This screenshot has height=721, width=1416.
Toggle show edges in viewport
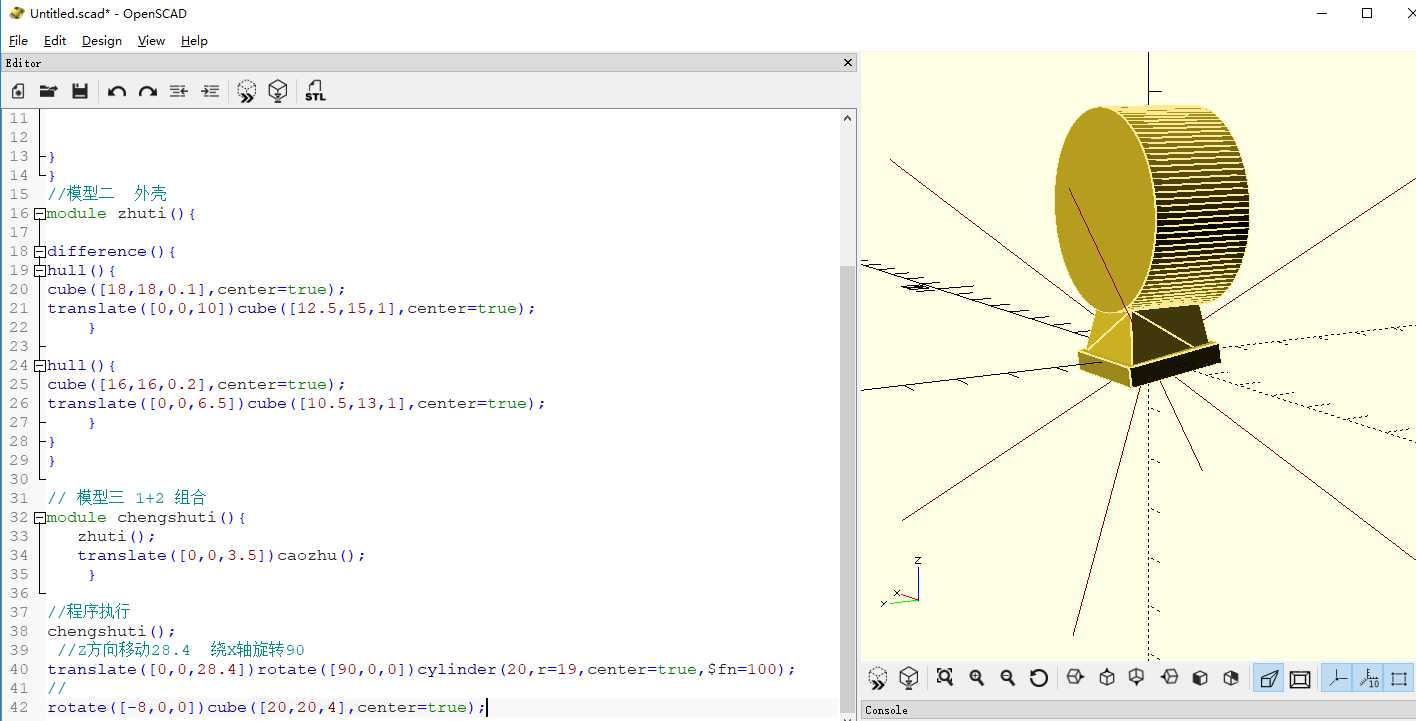[x=1399, y=678]
